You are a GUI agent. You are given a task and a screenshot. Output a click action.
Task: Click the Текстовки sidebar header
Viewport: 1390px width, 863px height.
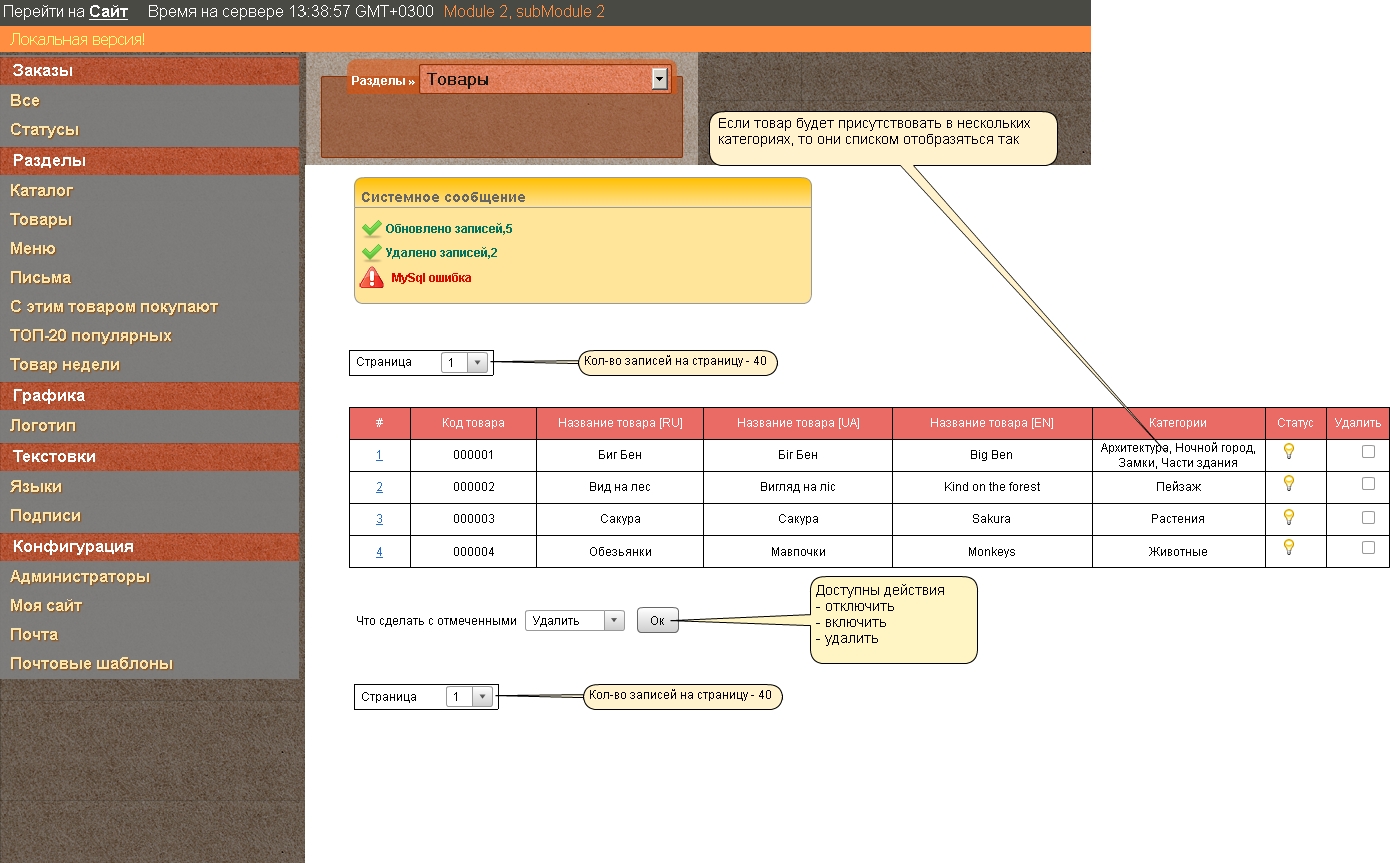tap(150, 457)
